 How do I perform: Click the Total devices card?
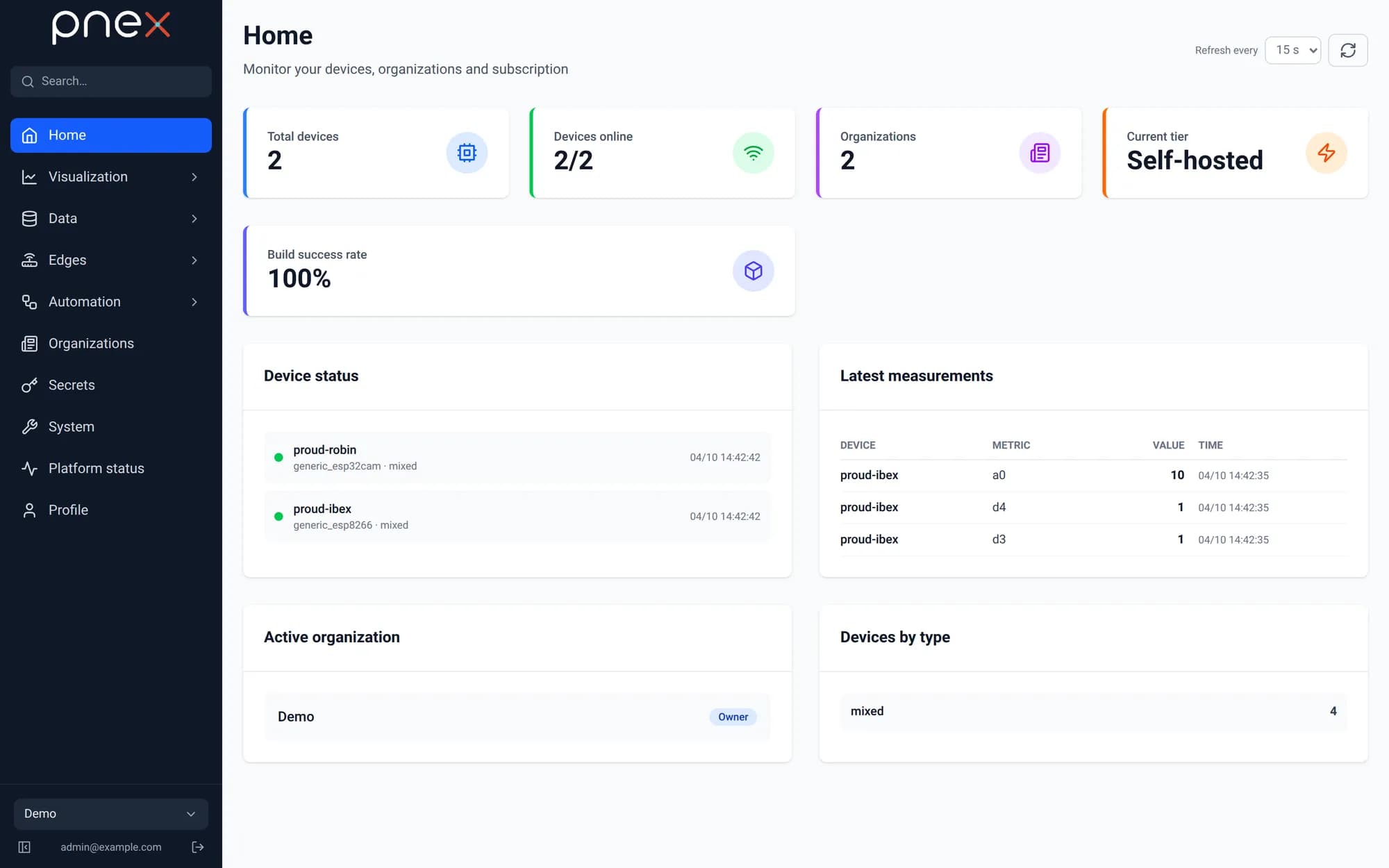[376, 153]
